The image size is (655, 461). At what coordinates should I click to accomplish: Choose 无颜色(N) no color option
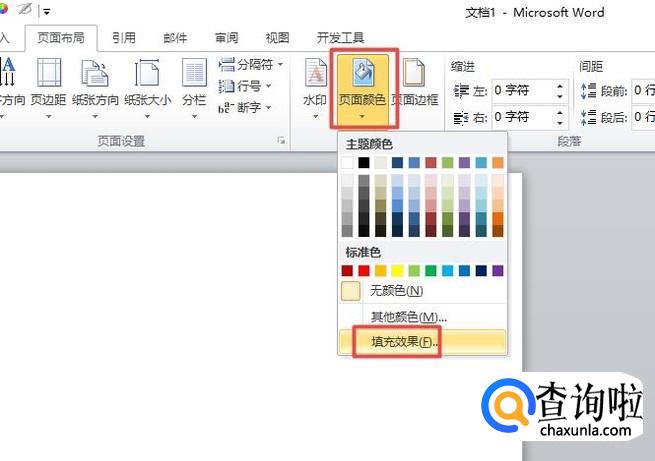(423, 291)
